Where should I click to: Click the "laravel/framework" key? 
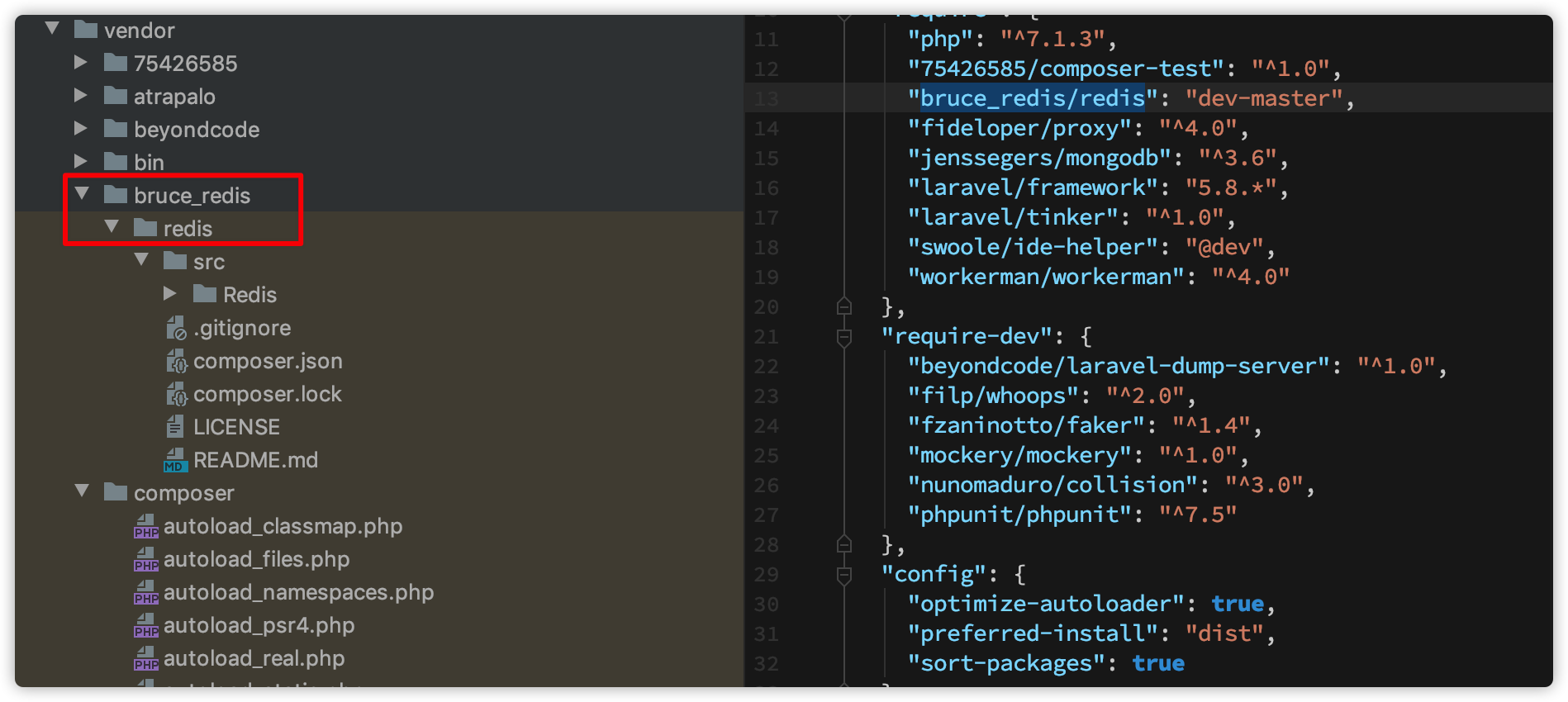point(1033,187)
